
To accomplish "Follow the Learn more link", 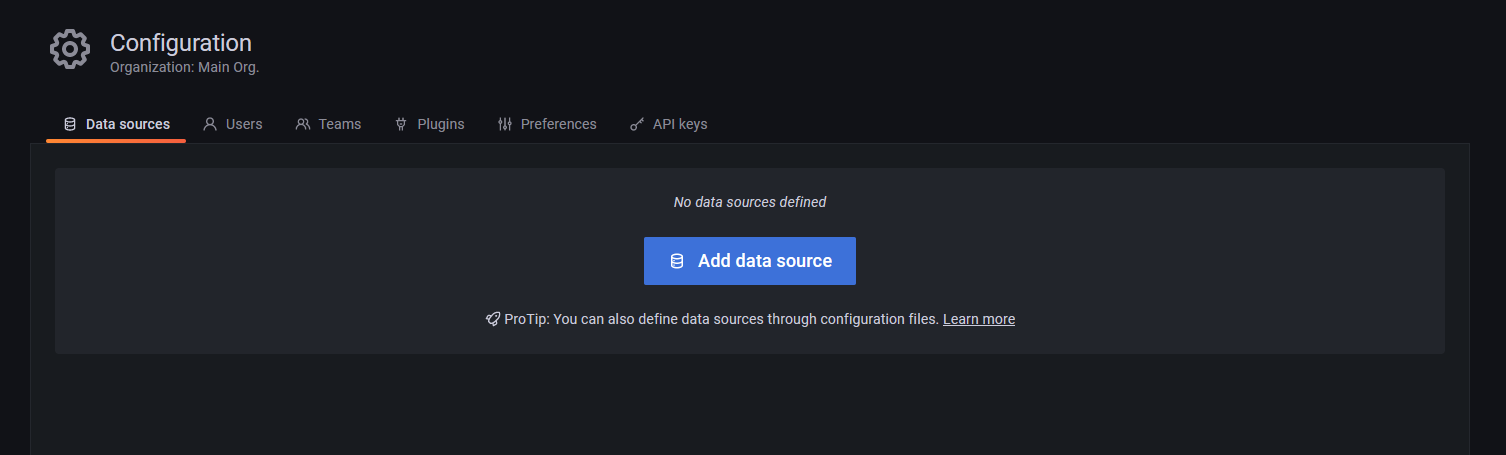I will pyautogui.click(x=978, y=319).
